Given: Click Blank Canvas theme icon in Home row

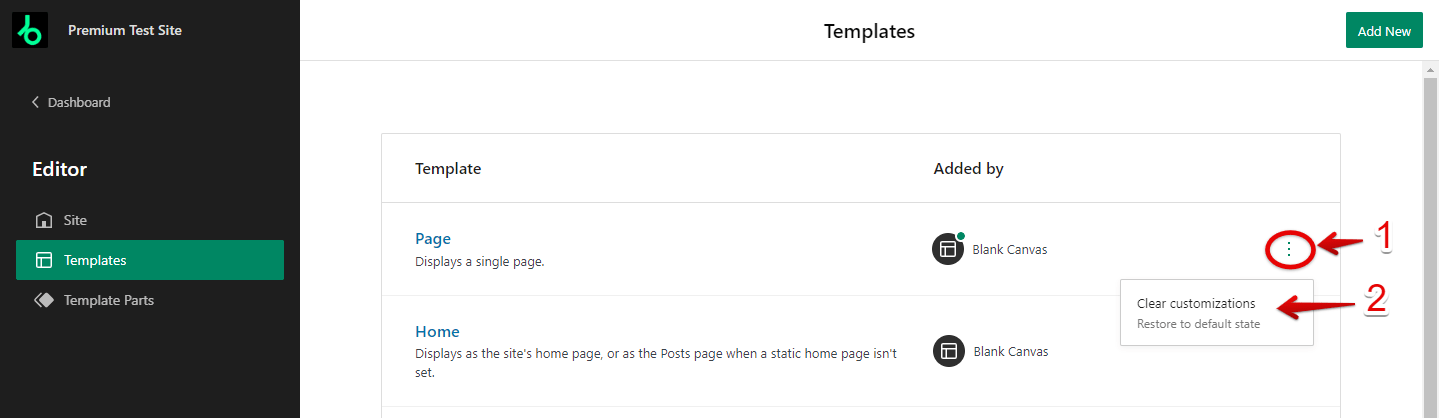Looking at the screenshot, I should [x=948, y=351].
